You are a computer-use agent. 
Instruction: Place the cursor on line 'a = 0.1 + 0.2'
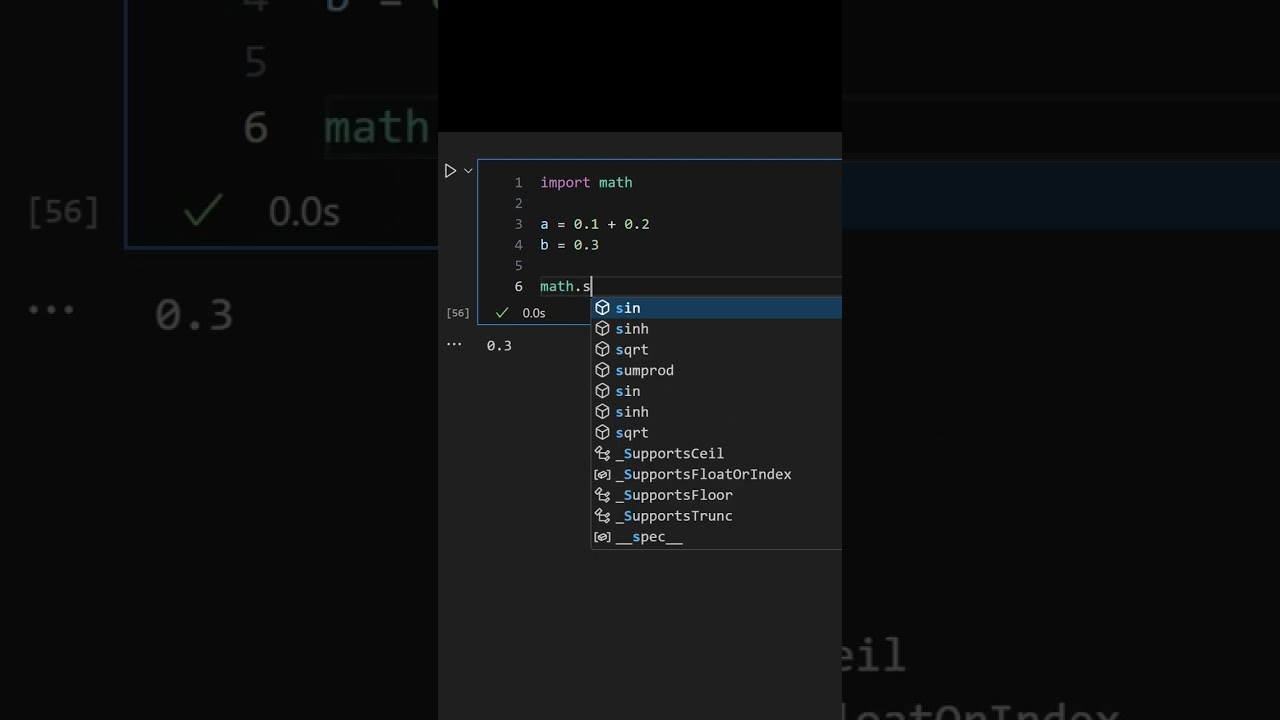[x=595, y=225]
